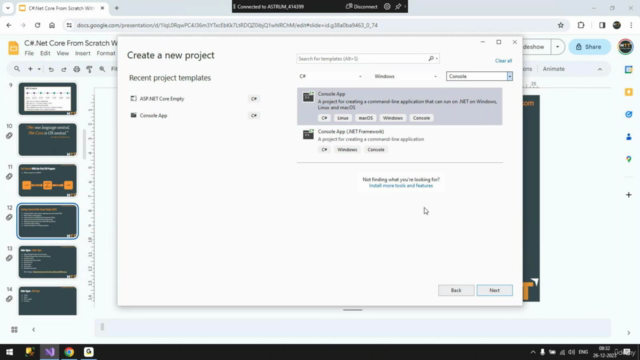Select slide 9 thumbnail

pos(47,99)
